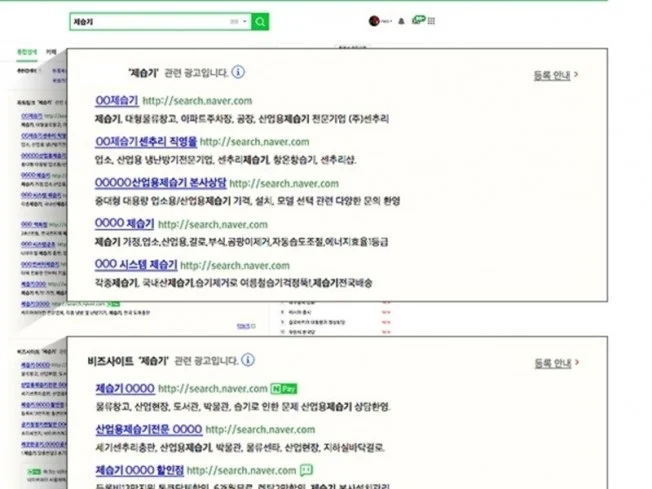Click the green search magnifier button
Screen dimensions: 652x489
[260, 22]
